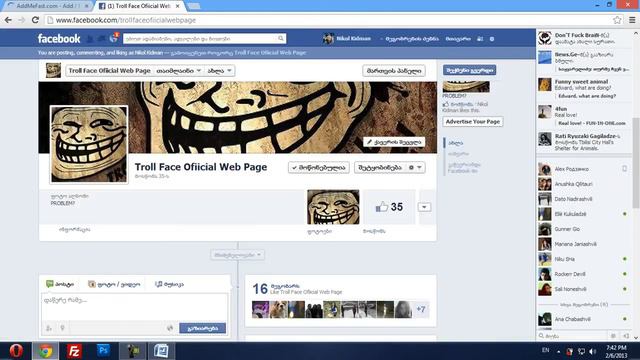Expand arrow next to the 35 likes box
Image resolution: width=640 pixels, height=360 pixels.
coord(424,207)
